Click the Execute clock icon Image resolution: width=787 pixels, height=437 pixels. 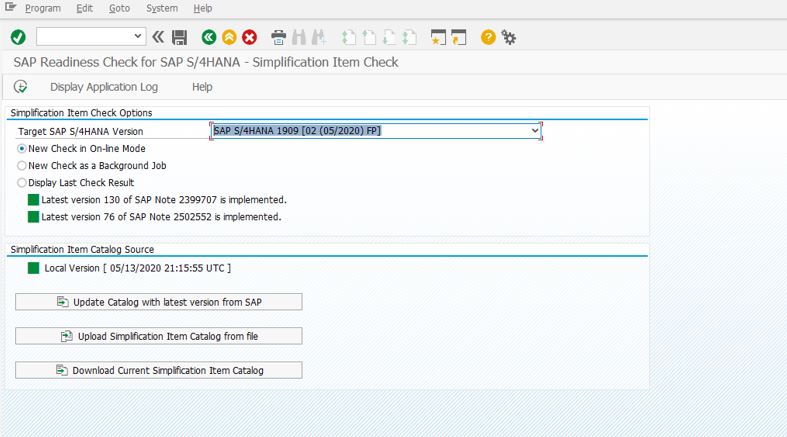tap(20, 87)
